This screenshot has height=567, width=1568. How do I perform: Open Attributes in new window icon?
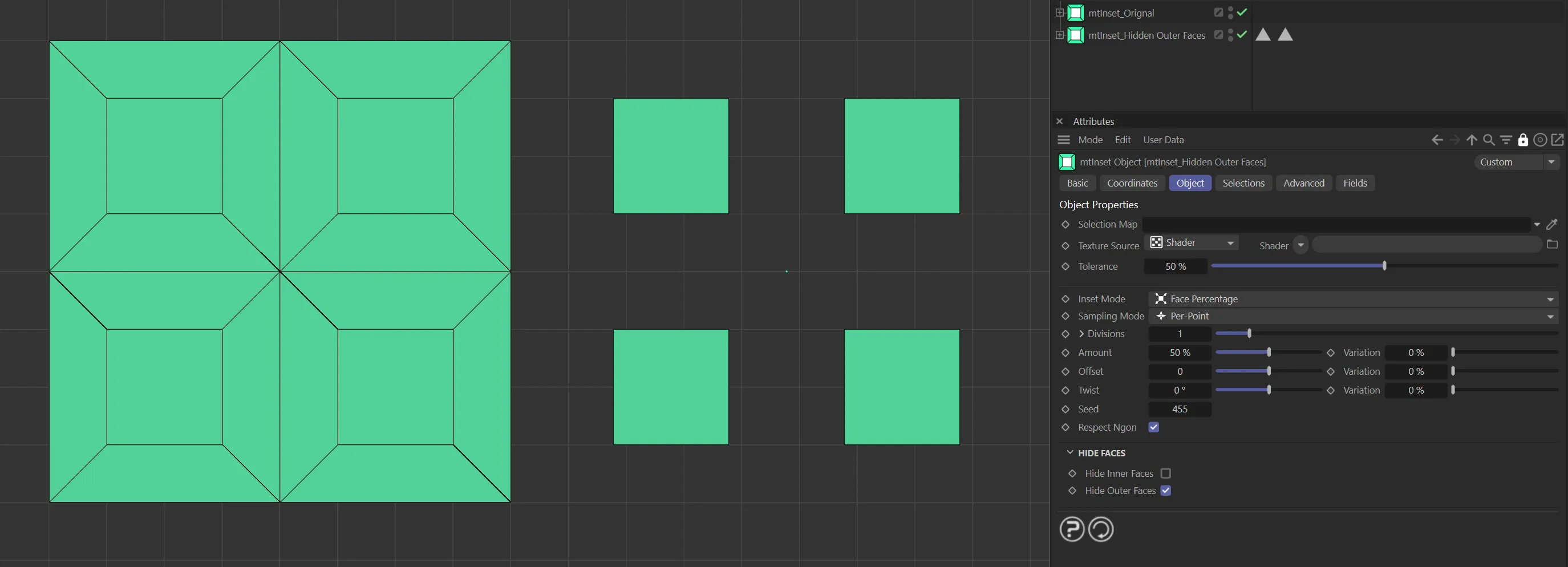(1558, 140)
